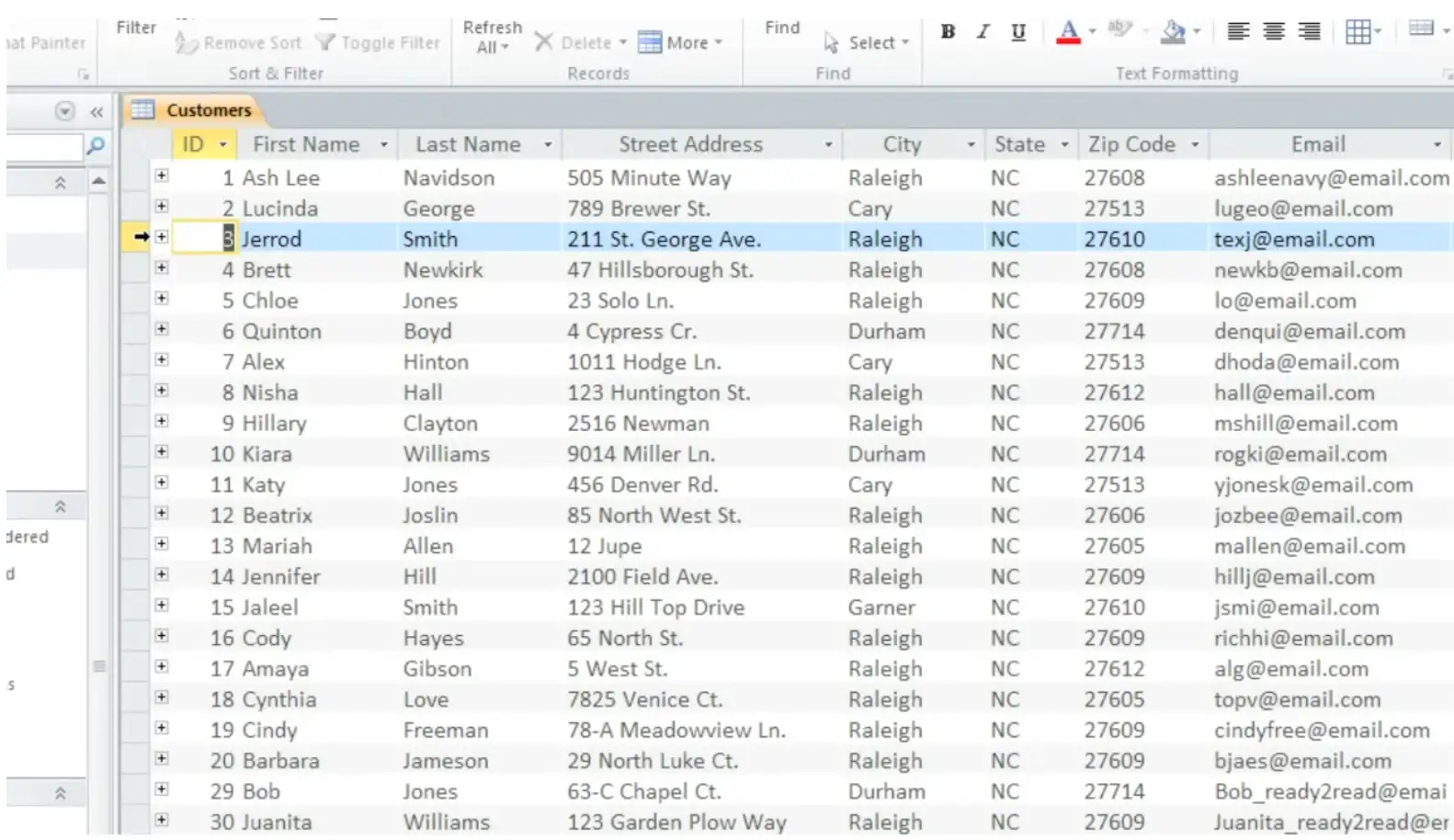Select the email cell lugeo@email.com
This screenshot has width=1454, height=840.
coord(1302,209)
